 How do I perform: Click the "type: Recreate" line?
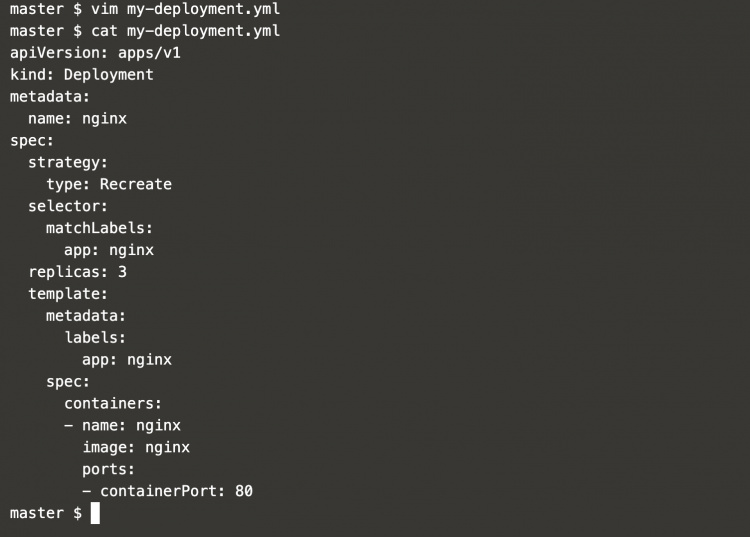tap(109, 184)
